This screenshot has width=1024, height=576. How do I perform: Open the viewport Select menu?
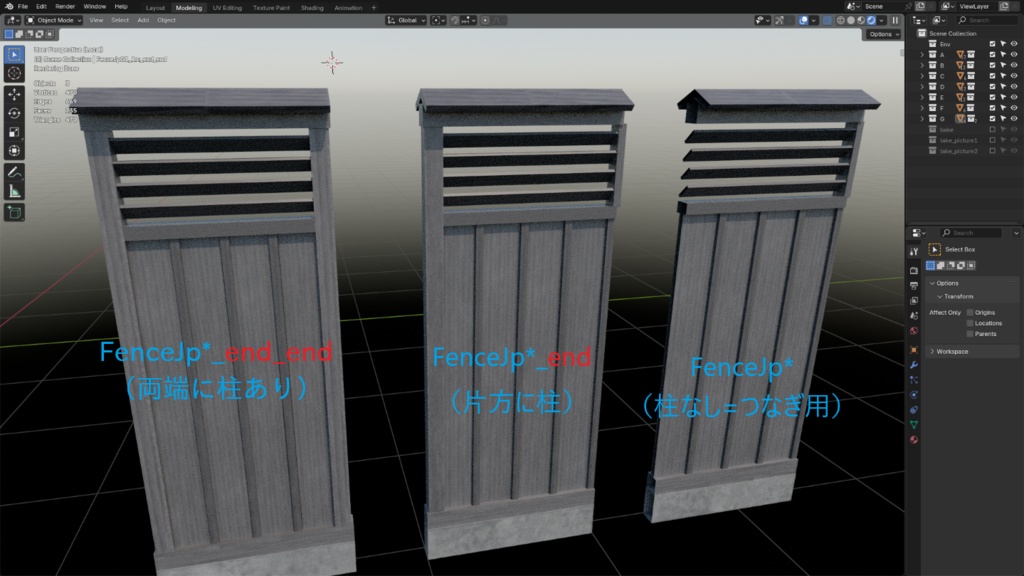click(120, 20)
